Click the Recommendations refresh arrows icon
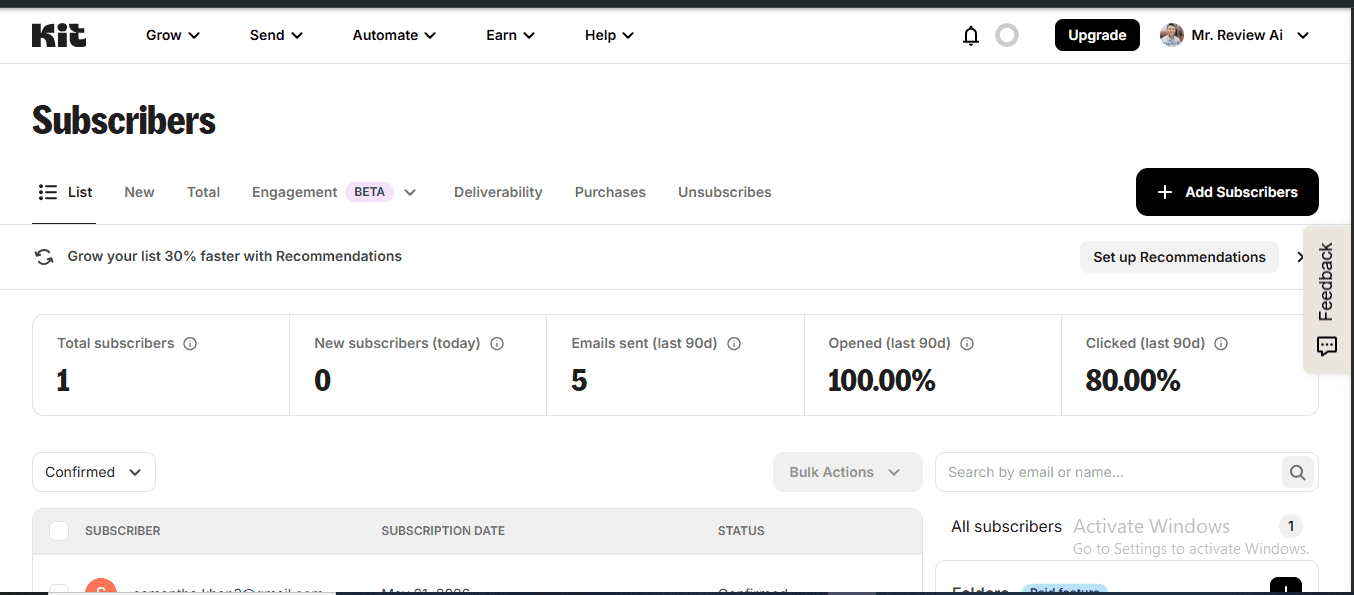Screen dimensions: 1354x595 (44, 257)
